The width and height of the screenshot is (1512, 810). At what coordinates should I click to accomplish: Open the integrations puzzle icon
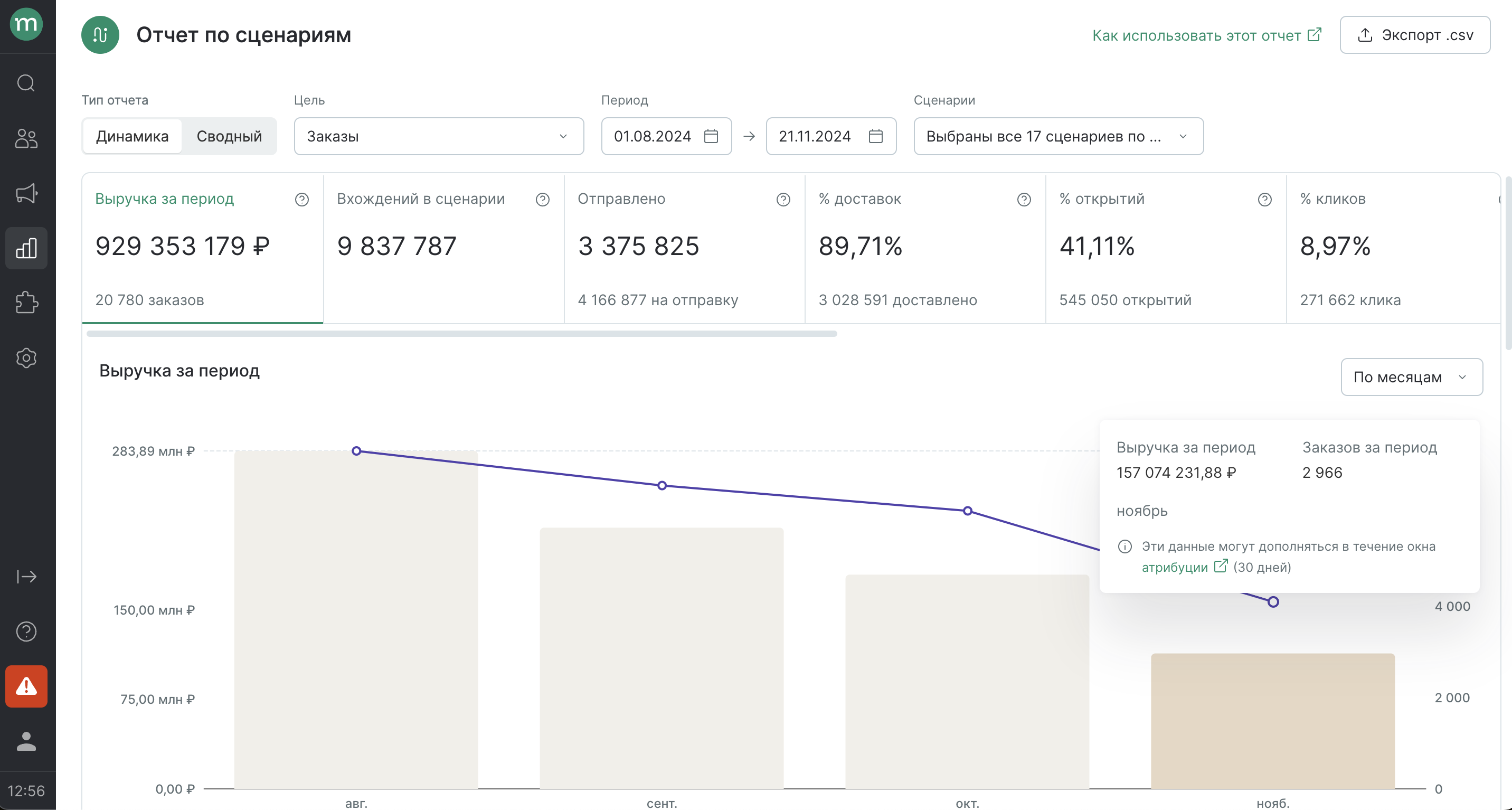(26, 303)
